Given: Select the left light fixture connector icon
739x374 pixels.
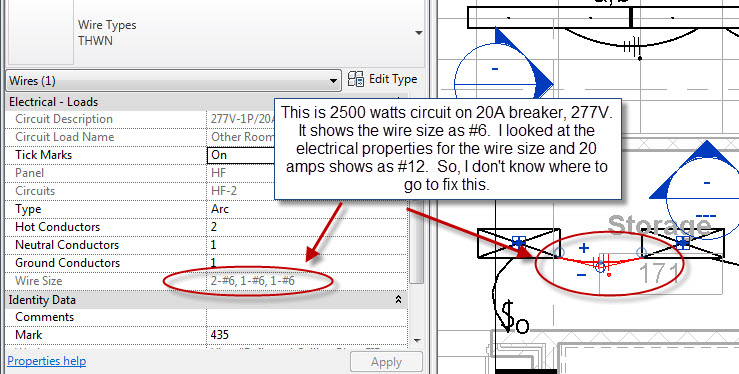Looking at the screenshot, I should point(519,242).
